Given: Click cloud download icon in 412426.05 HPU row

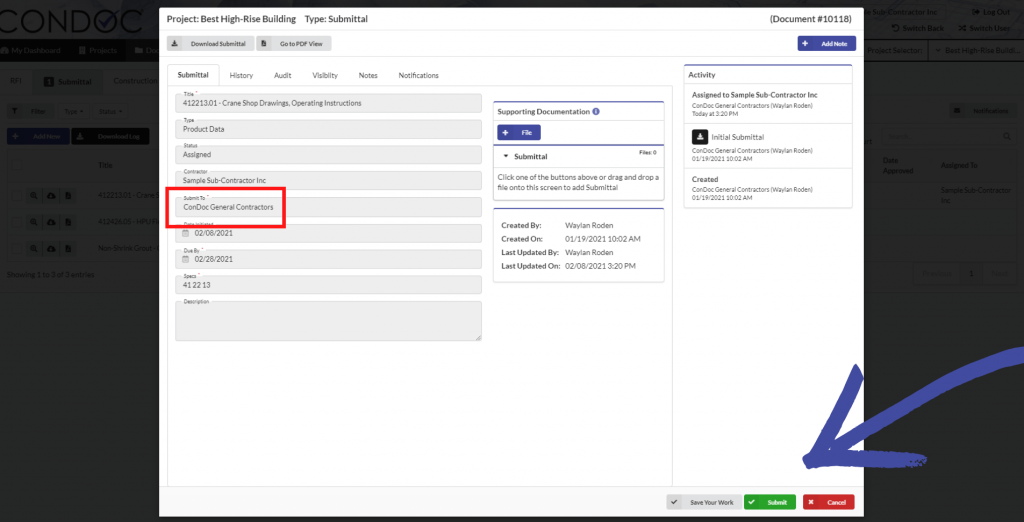Looking at the screenshot, I should coord(51,222).
